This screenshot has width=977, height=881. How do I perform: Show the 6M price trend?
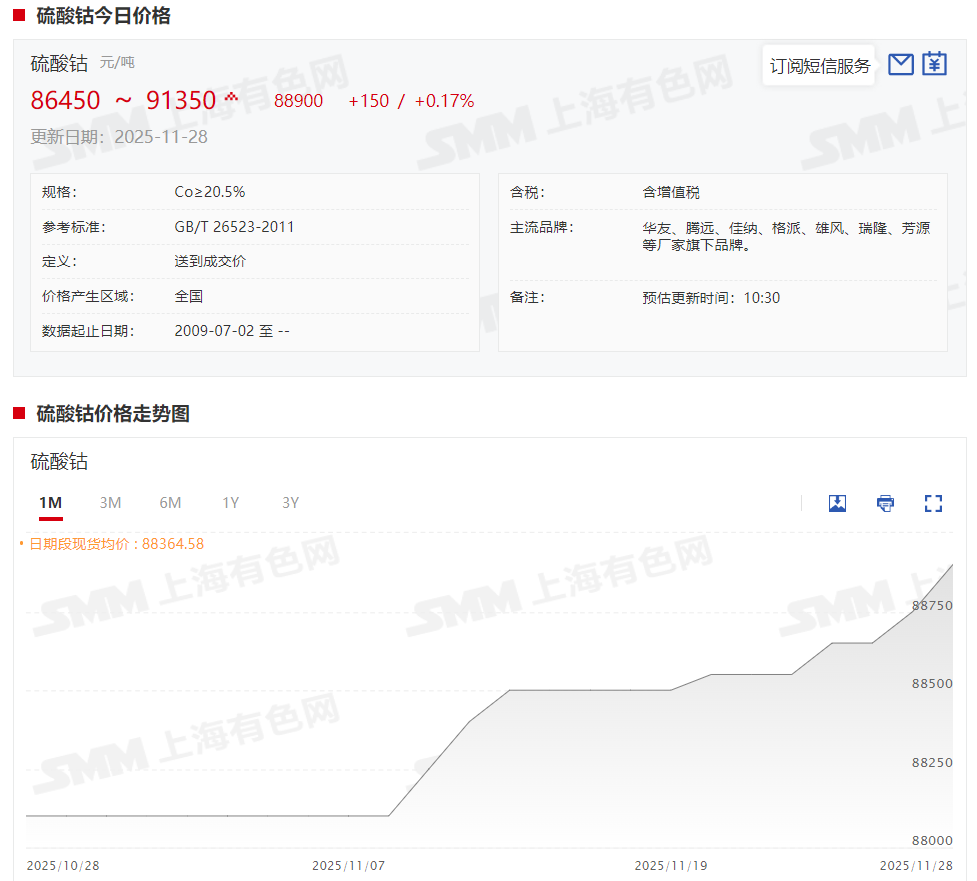click(x=170, y=503)
